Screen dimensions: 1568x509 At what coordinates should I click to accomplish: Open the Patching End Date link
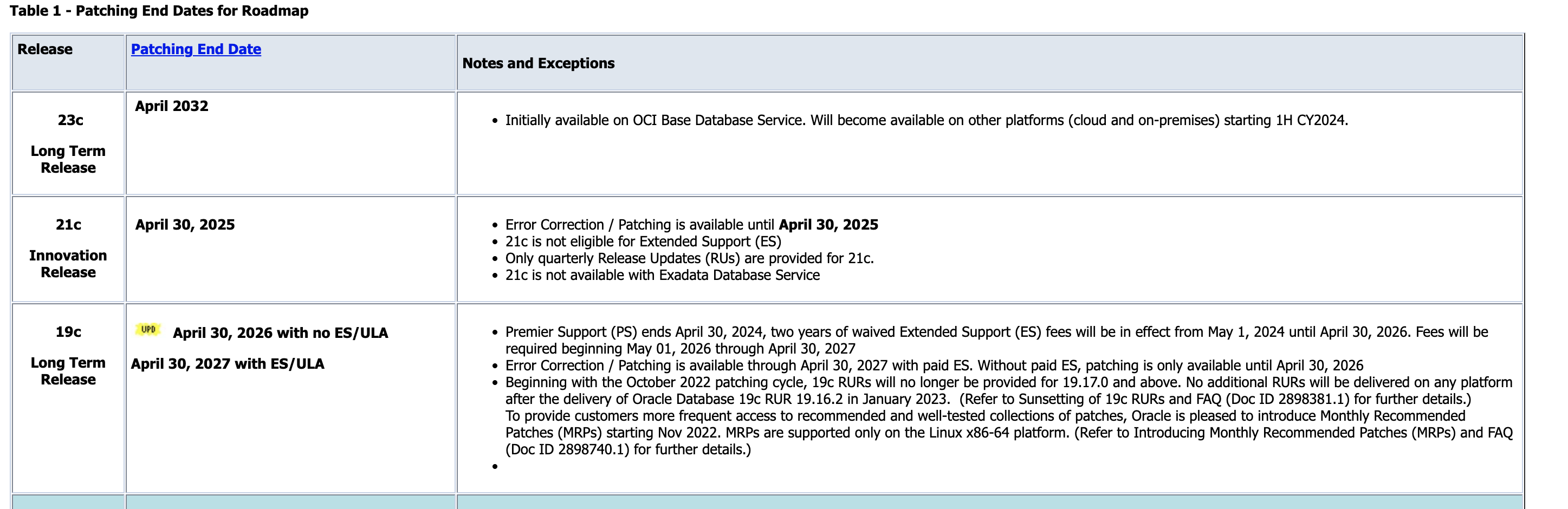pos(196,49)
